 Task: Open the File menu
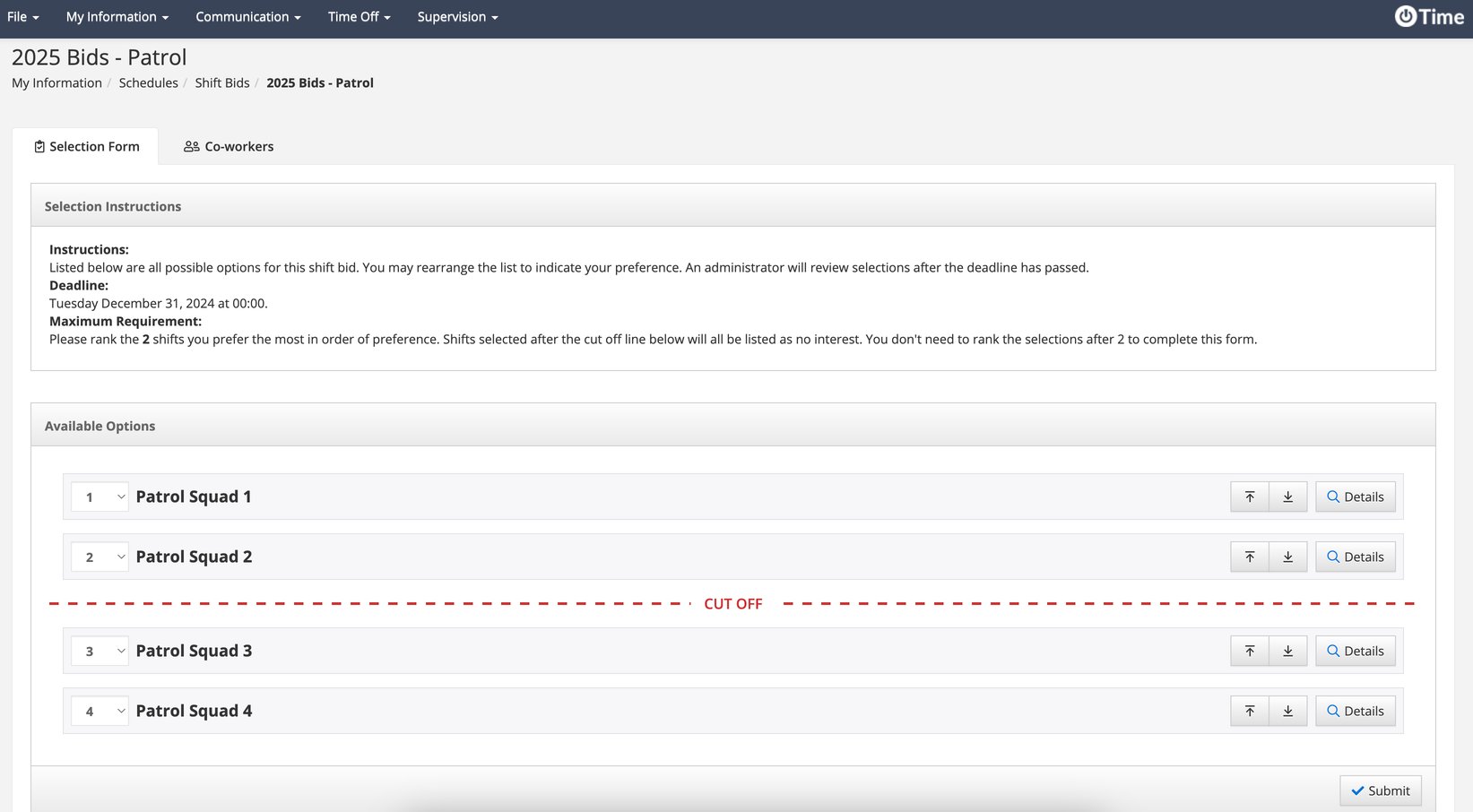[x=22, y=16]
